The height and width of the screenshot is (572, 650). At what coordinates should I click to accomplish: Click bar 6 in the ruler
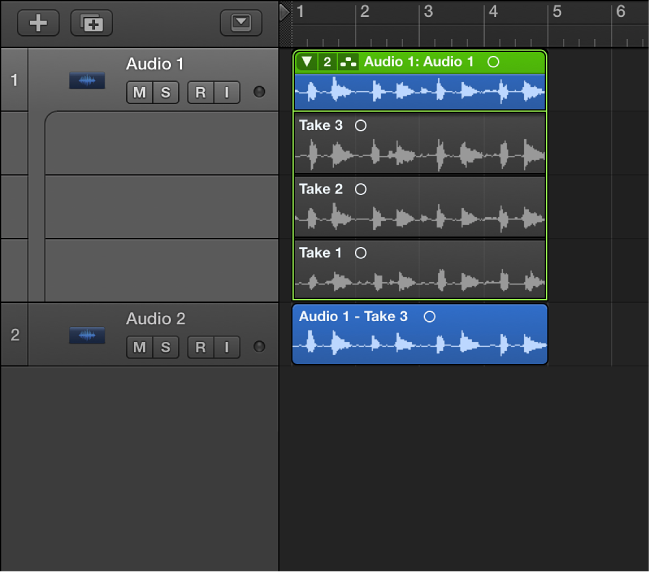point(621,12)
